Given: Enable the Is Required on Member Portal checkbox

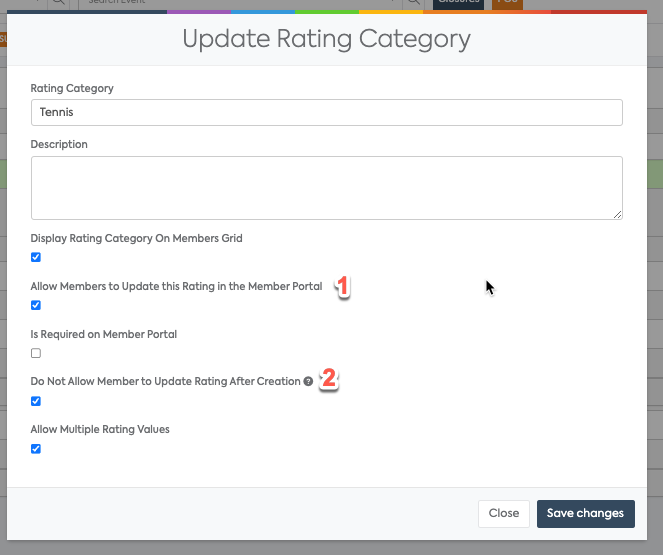Looking at the screenshot, I should [36, 353].
